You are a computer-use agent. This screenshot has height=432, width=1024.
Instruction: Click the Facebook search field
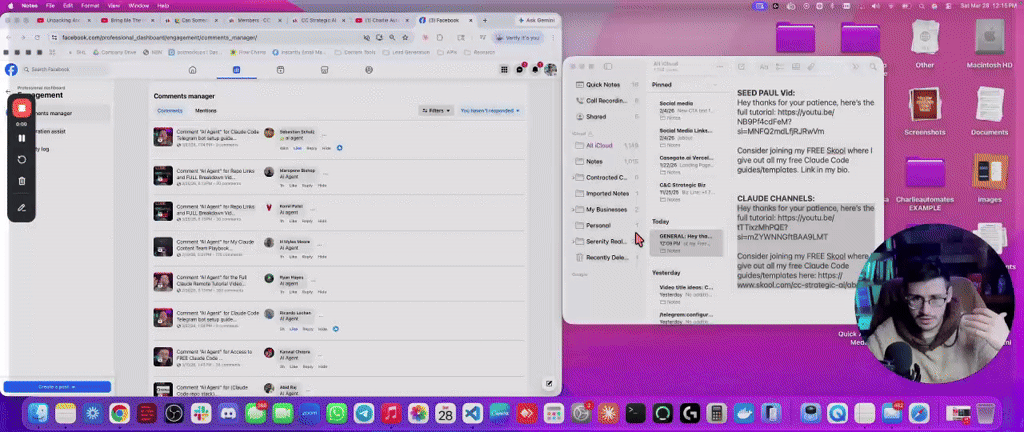pyautogui.click(x=66, y=70)
